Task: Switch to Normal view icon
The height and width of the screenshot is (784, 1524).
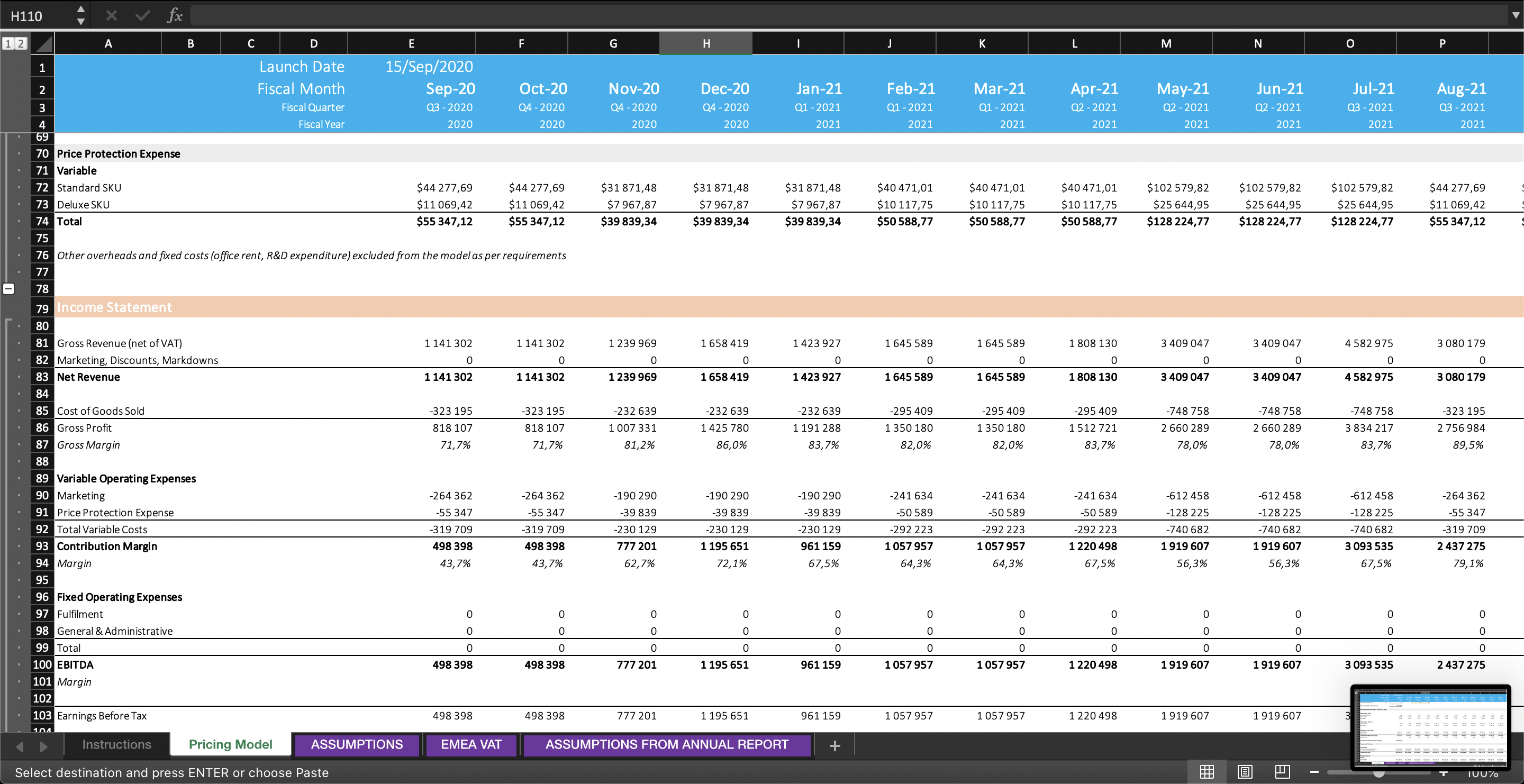Action: click(1207, 772)
